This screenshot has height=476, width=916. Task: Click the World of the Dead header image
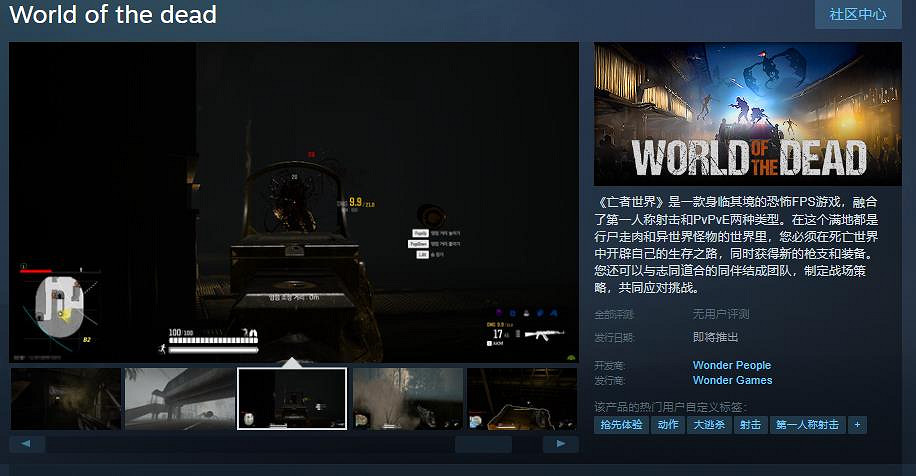748,114
